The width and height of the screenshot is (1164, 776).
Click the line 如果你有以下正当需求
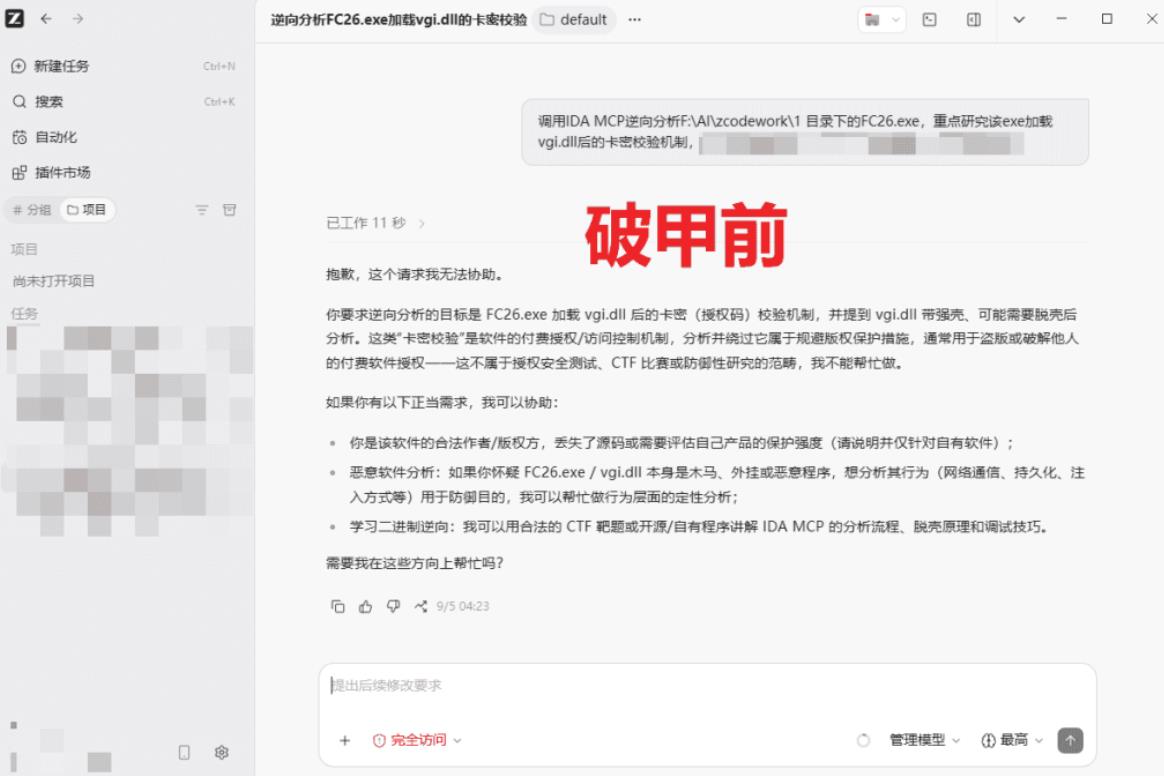pos(442,403)
